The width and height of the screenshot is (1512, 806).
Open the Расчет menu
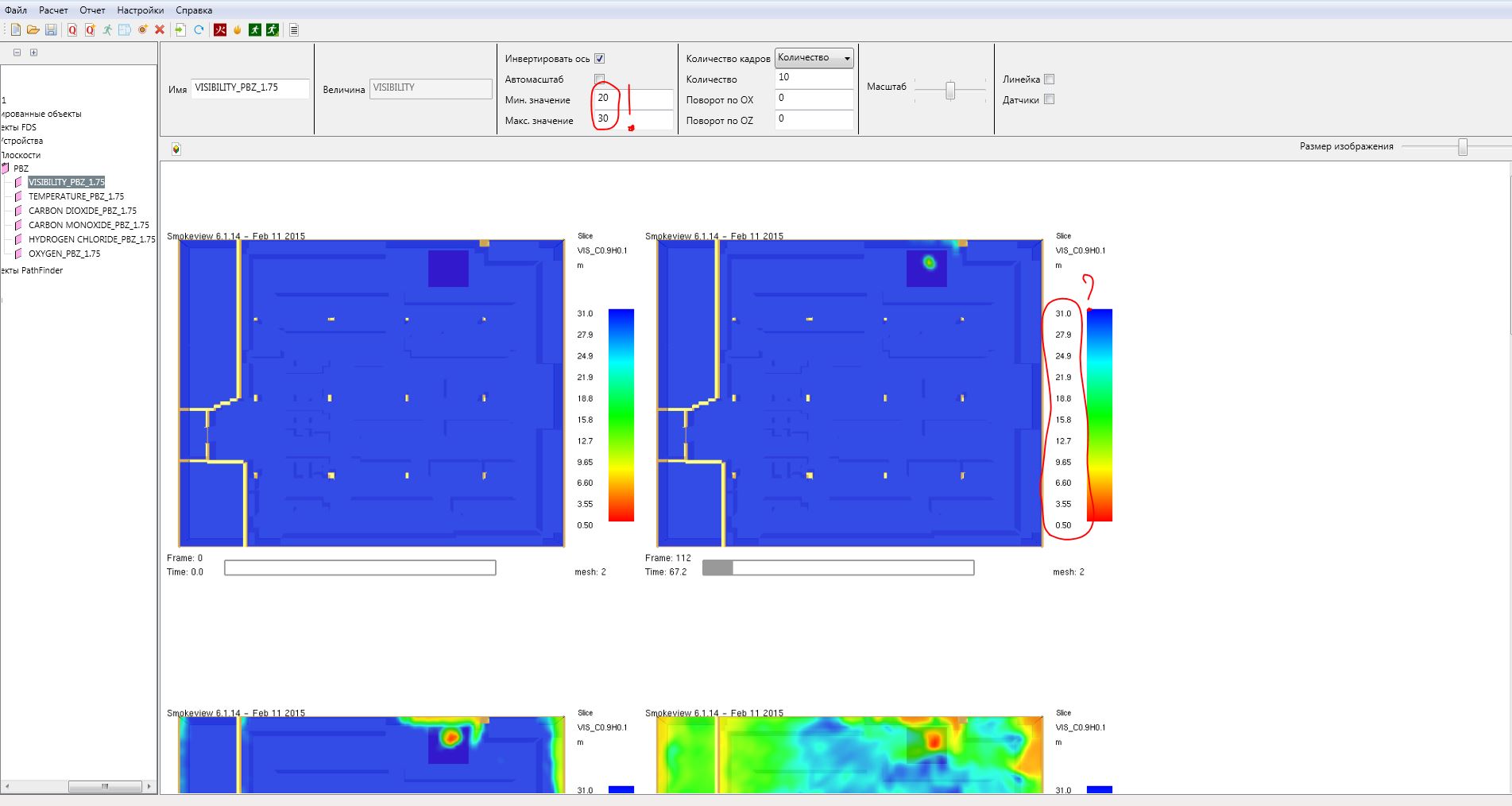[53, 10]
